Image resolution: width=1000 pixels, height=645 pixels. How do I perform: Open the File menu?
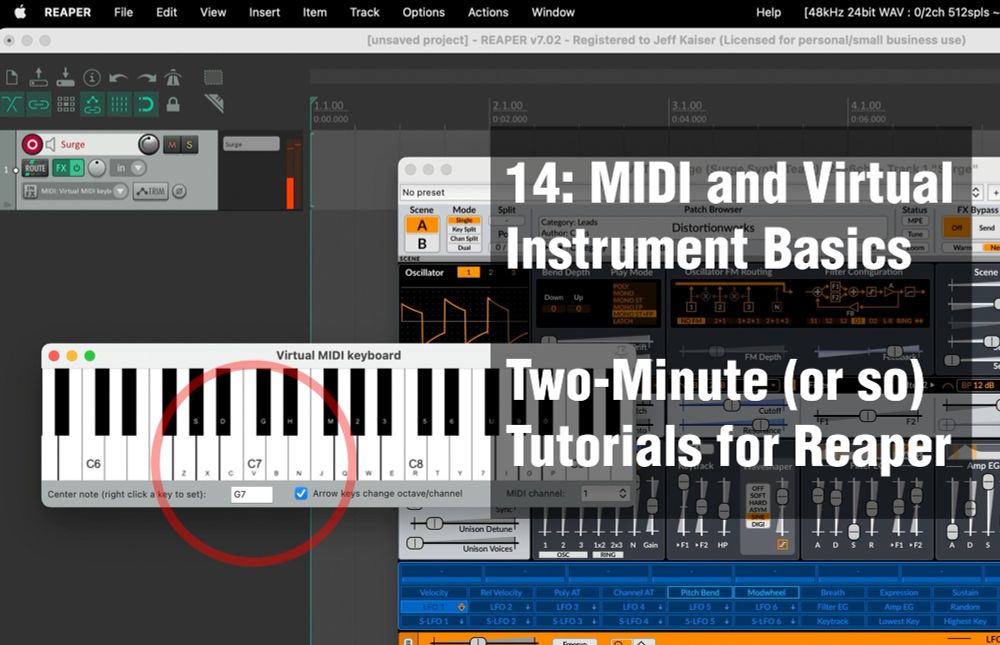tap(123, 12)
